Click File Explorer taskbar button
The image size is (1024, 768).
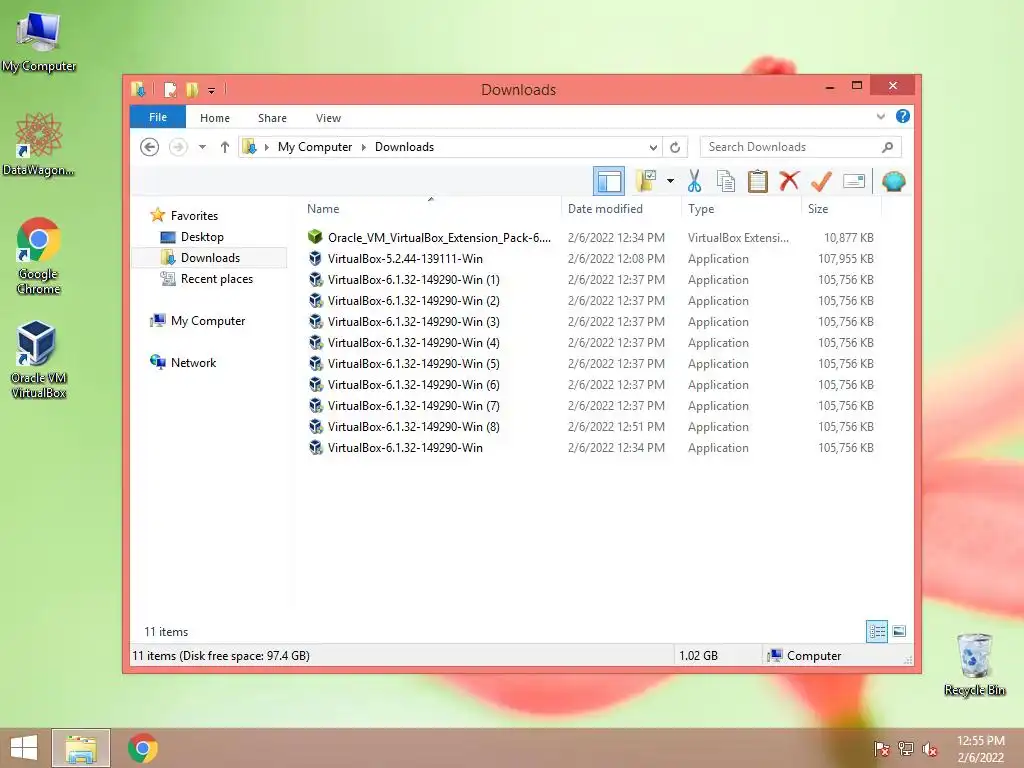80,748
